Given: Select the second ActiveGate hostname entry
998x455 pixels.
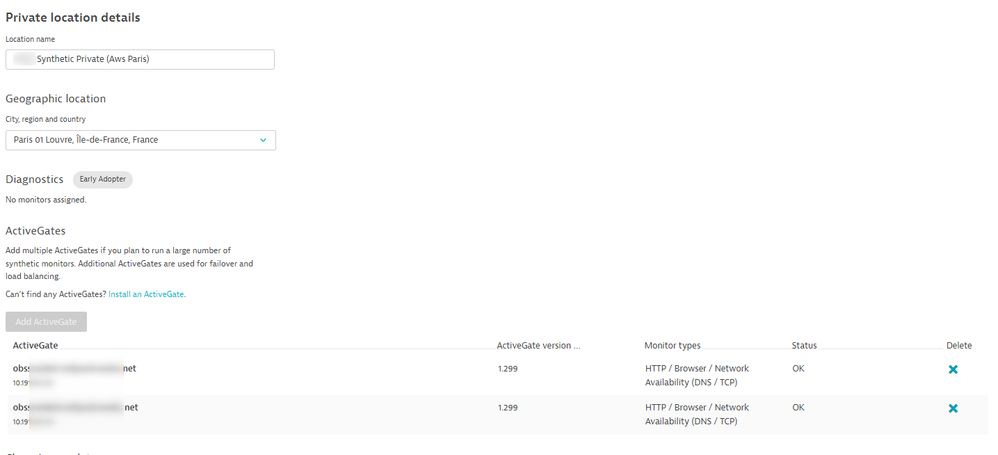Looking at the screenshot, I should (x=75, y=407).
